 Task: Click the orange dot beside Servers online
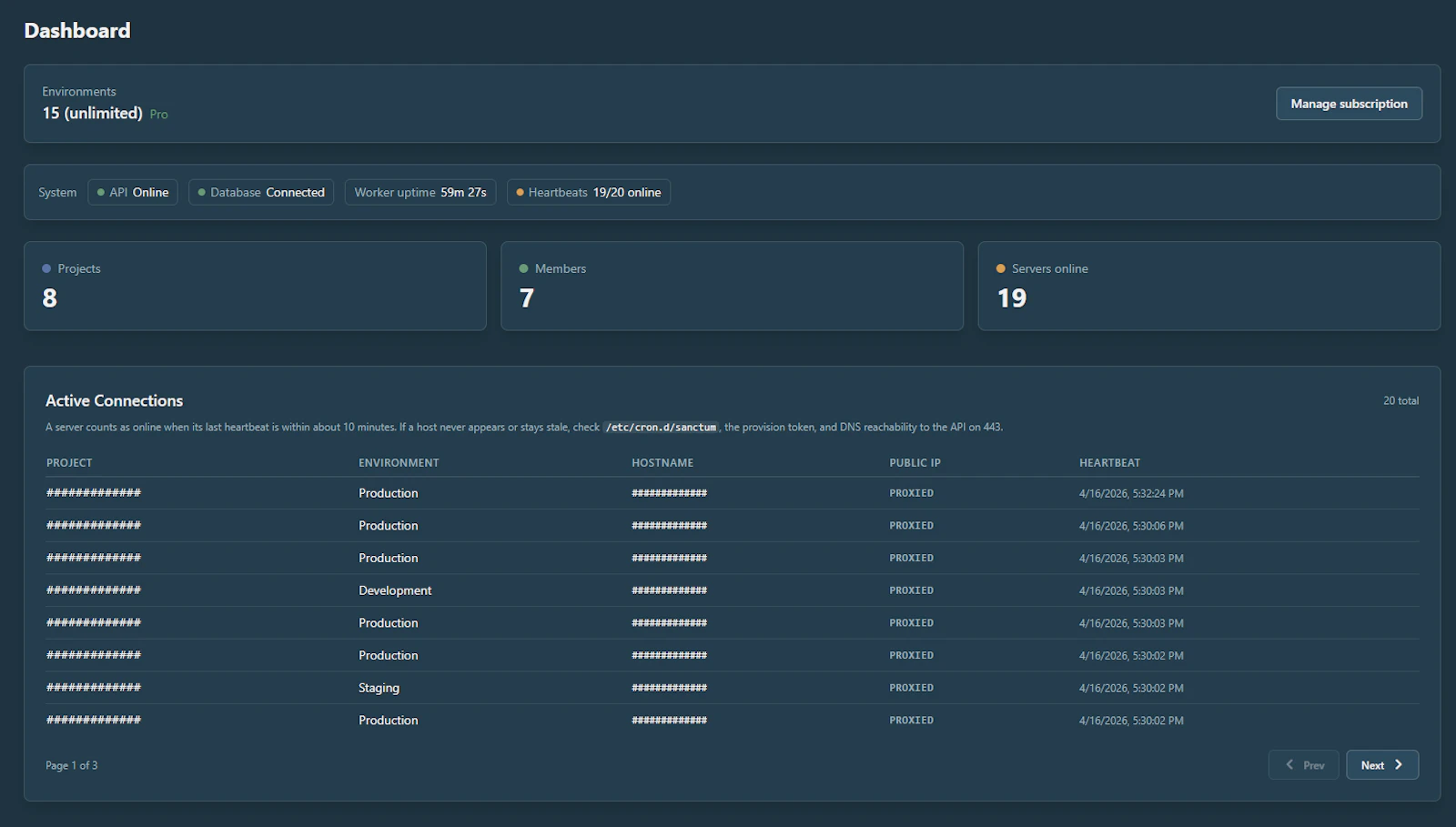click(1000, 268)
